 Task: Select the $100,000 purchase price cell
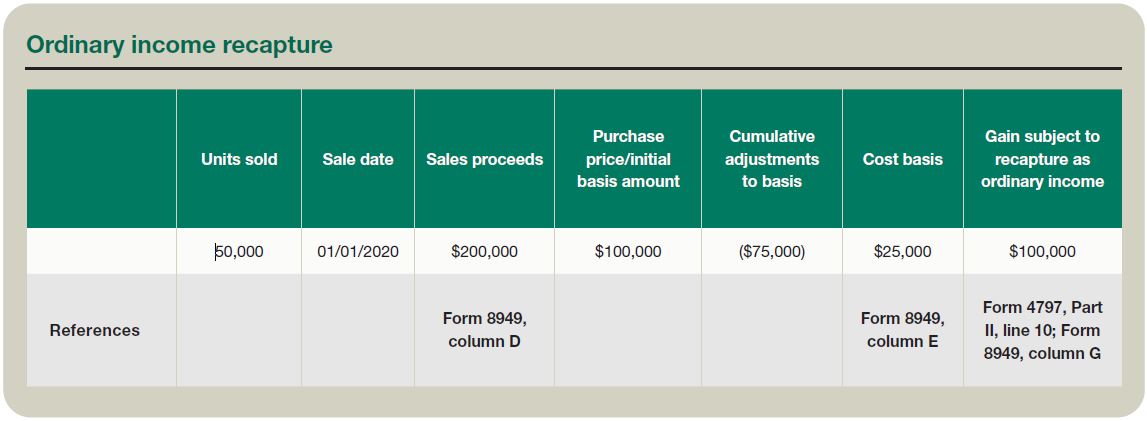(x=628, y=252)
